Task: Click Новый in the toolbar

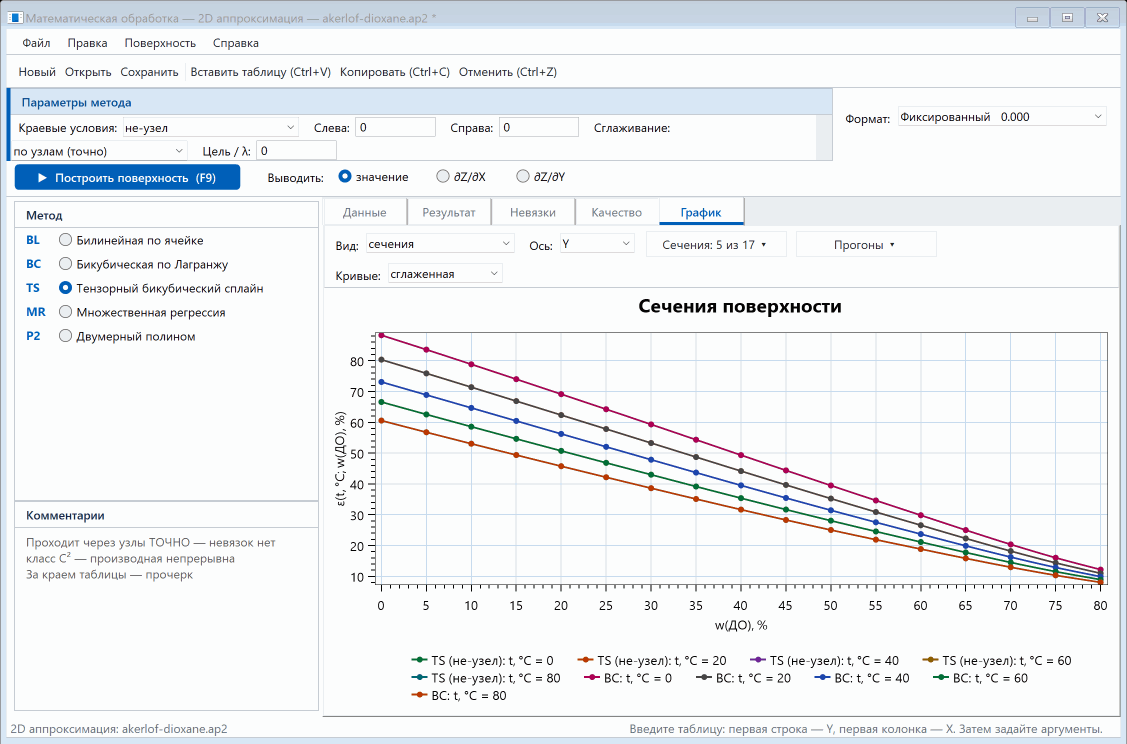Action: click(37, 72)
